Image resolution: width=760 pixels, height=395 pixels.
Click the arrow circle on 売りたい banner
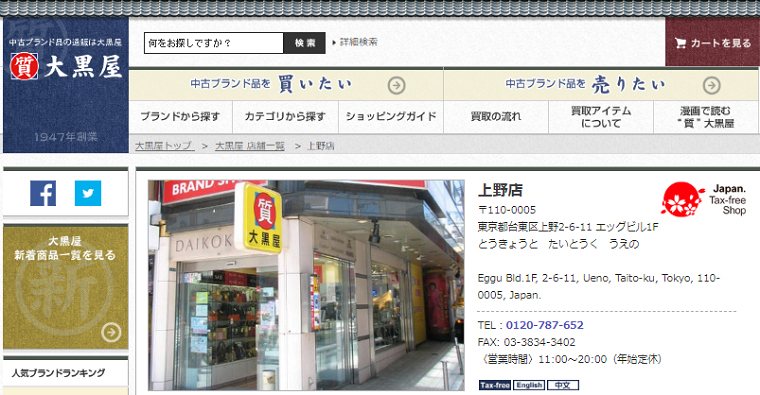click(x=712, y=86)
